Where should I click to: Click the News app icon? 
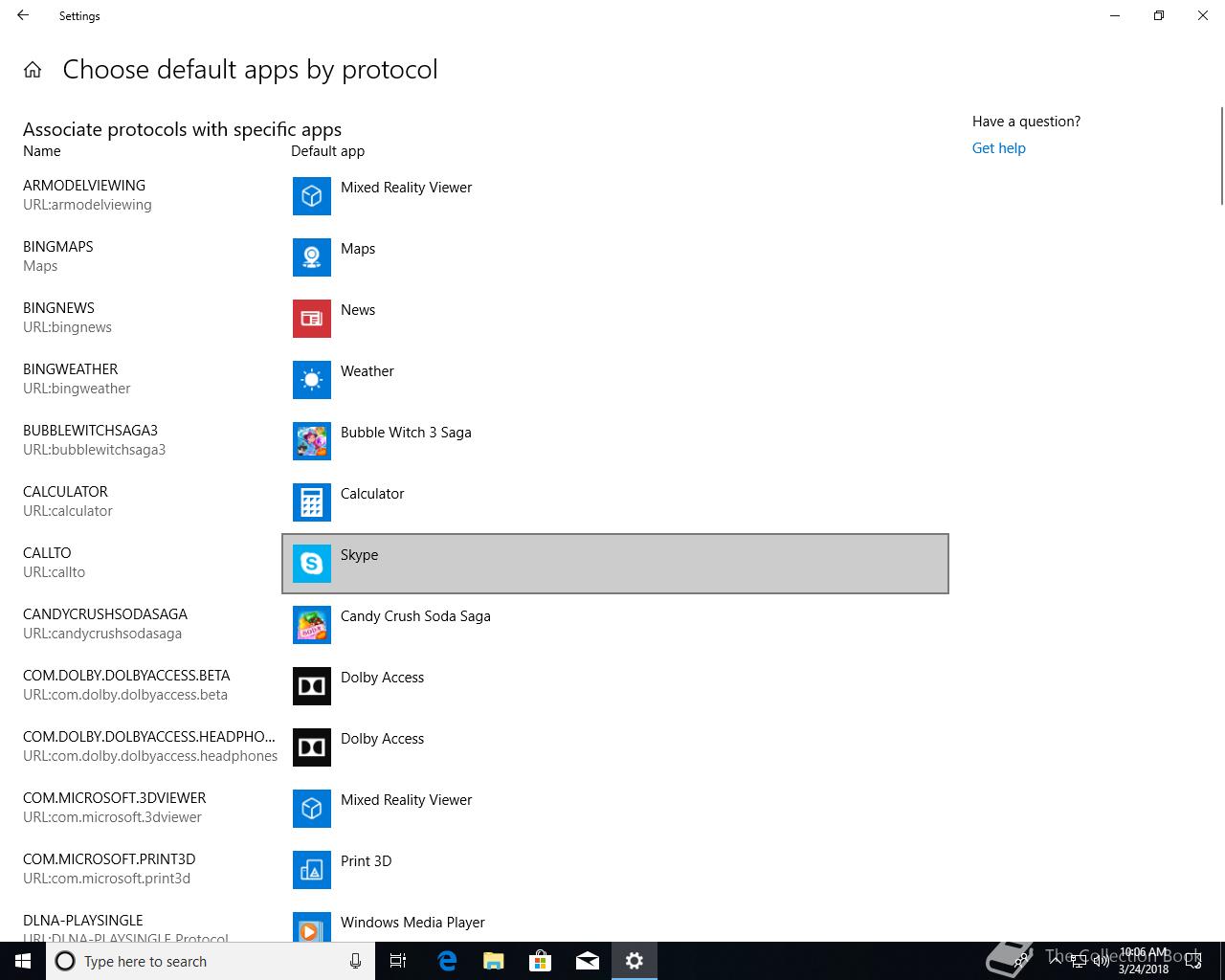[312, 319]
